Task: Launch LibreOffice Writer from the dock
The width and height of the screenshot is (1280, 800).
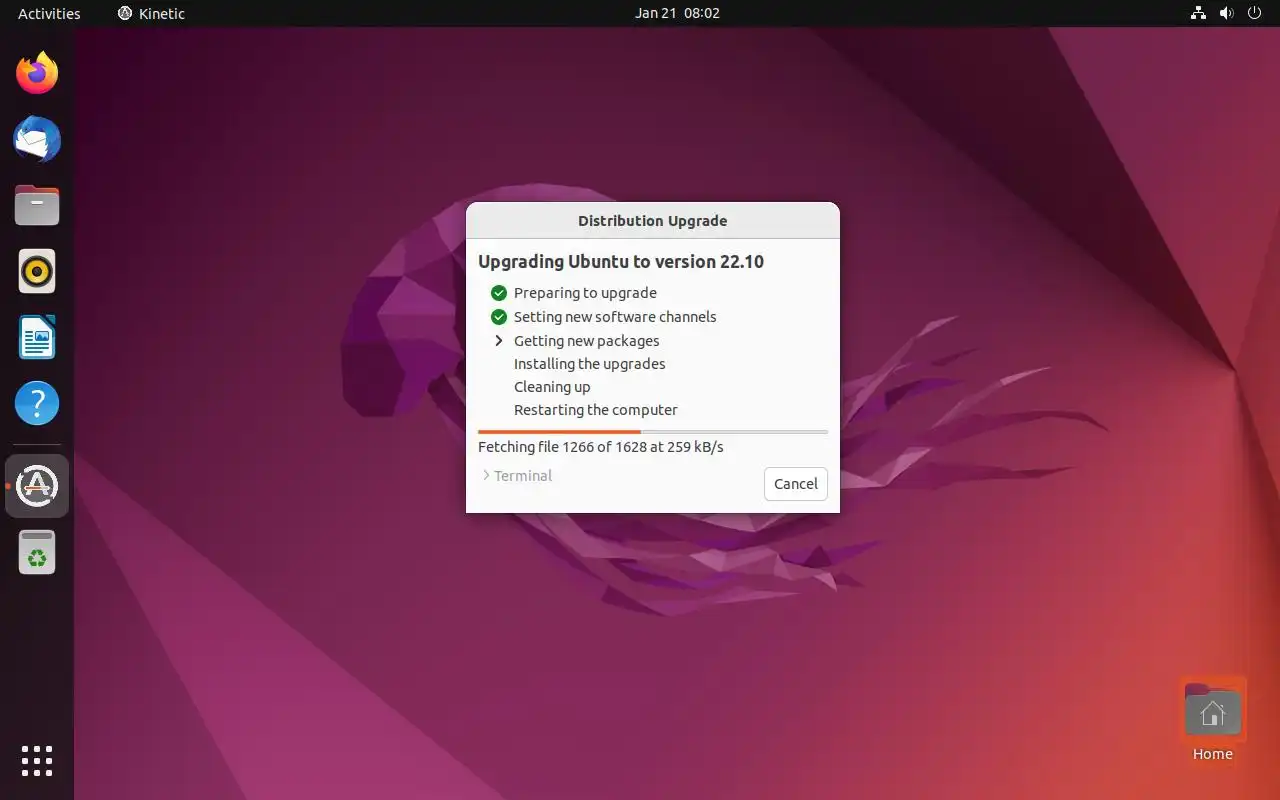Action: [37, 337]
